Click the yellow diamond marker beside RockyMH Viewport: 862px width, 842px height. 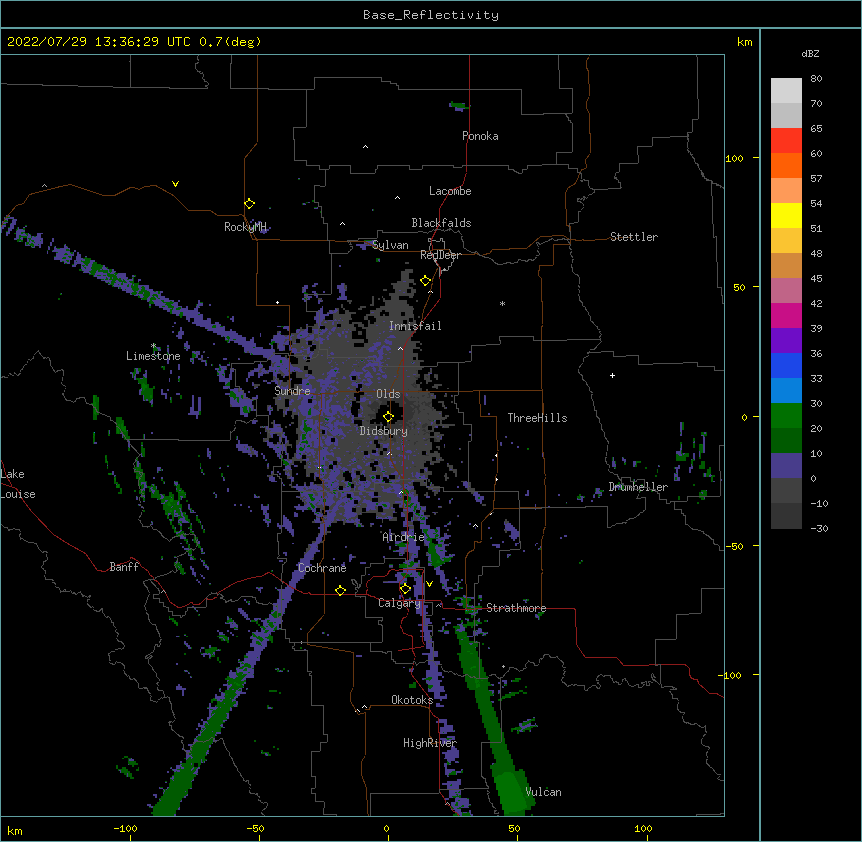[x=249, y=204]
